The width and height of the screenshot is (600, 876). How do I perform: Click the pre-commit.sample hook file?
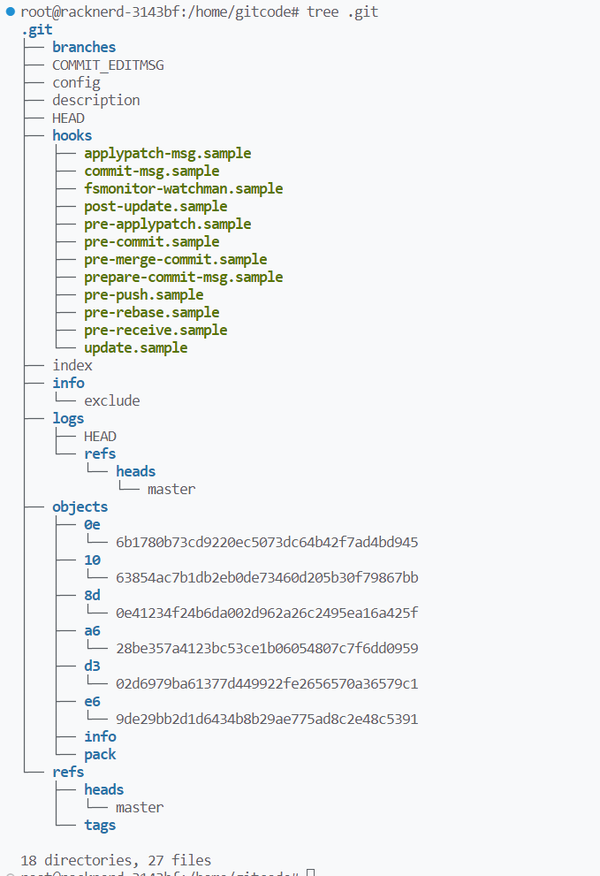(x=151, y=241)
